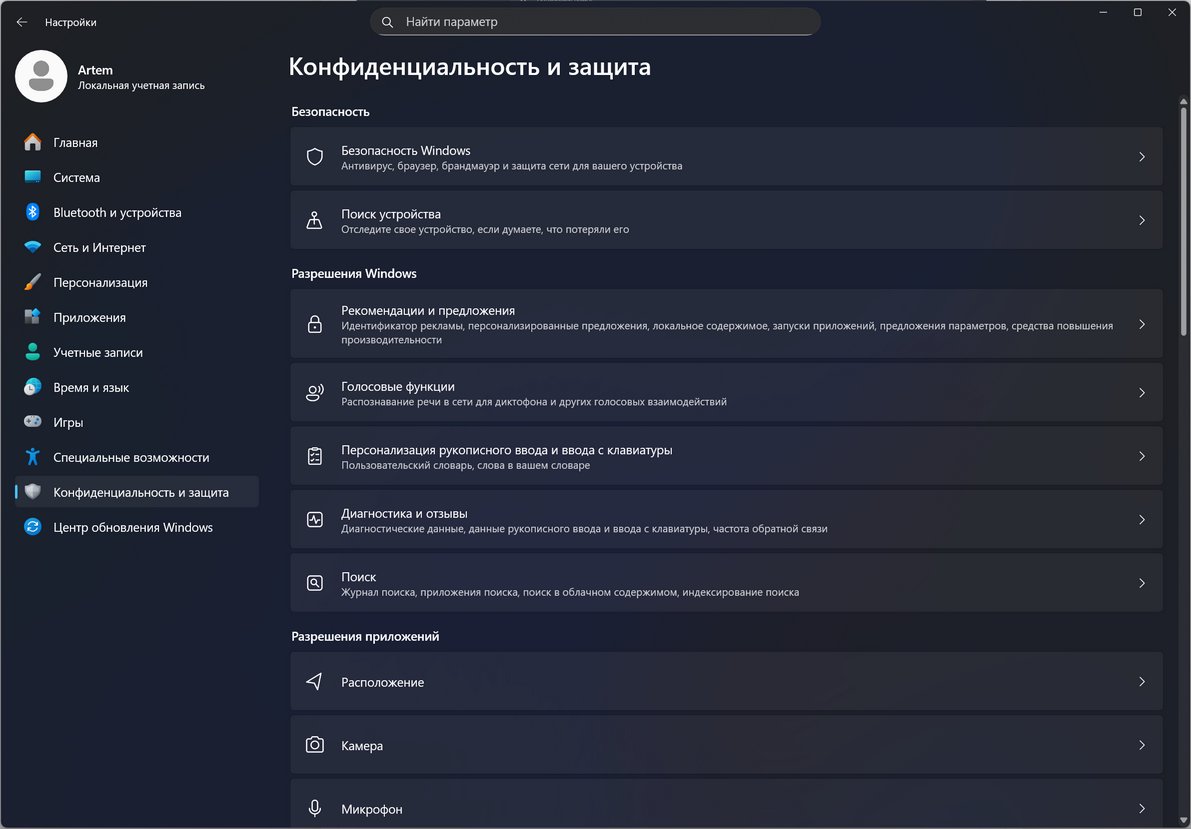Go back using the back arrow

[22, 22]
